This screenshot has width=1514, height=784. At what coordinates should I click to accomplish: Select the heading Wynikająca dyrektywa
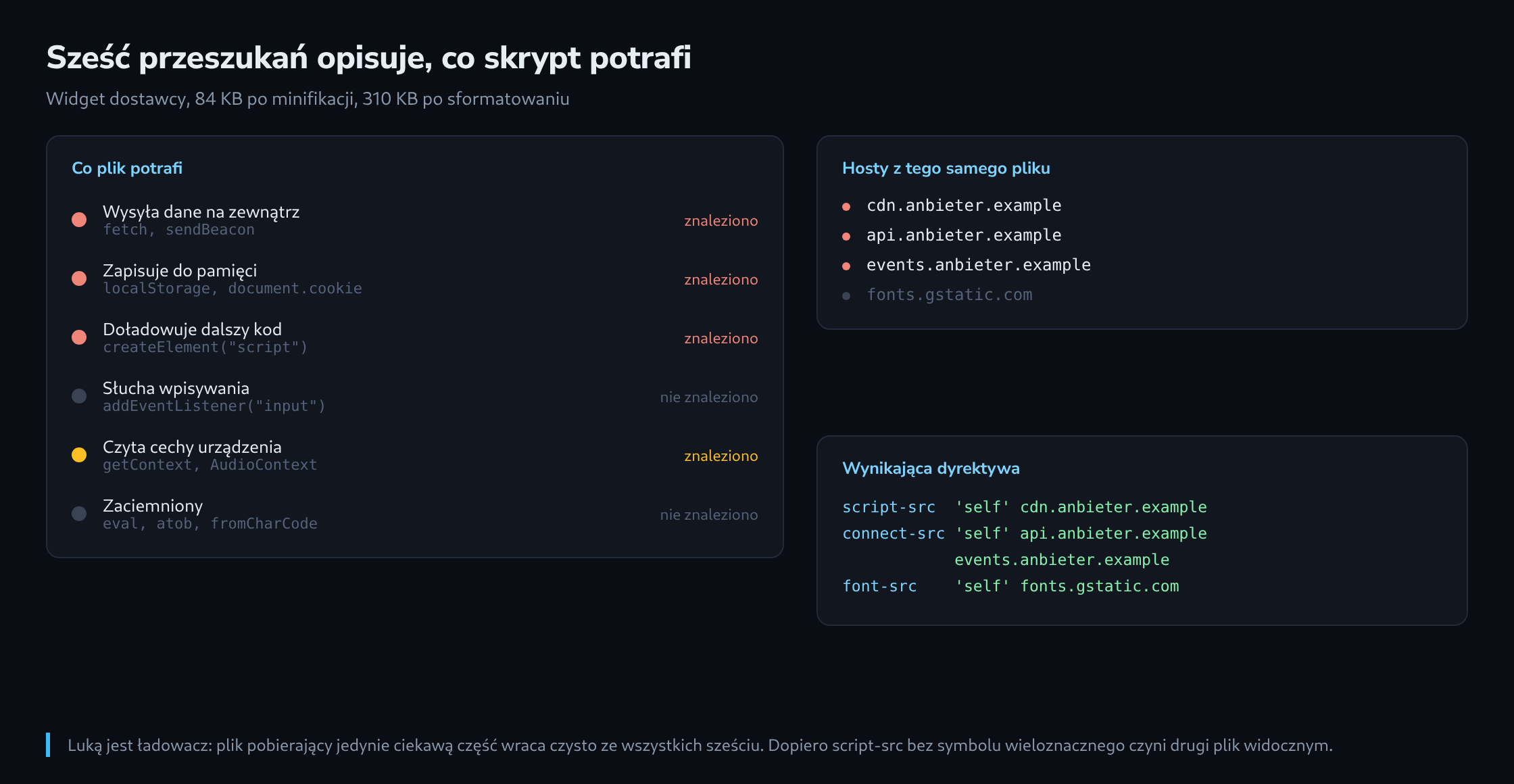[x=931, y=468]
